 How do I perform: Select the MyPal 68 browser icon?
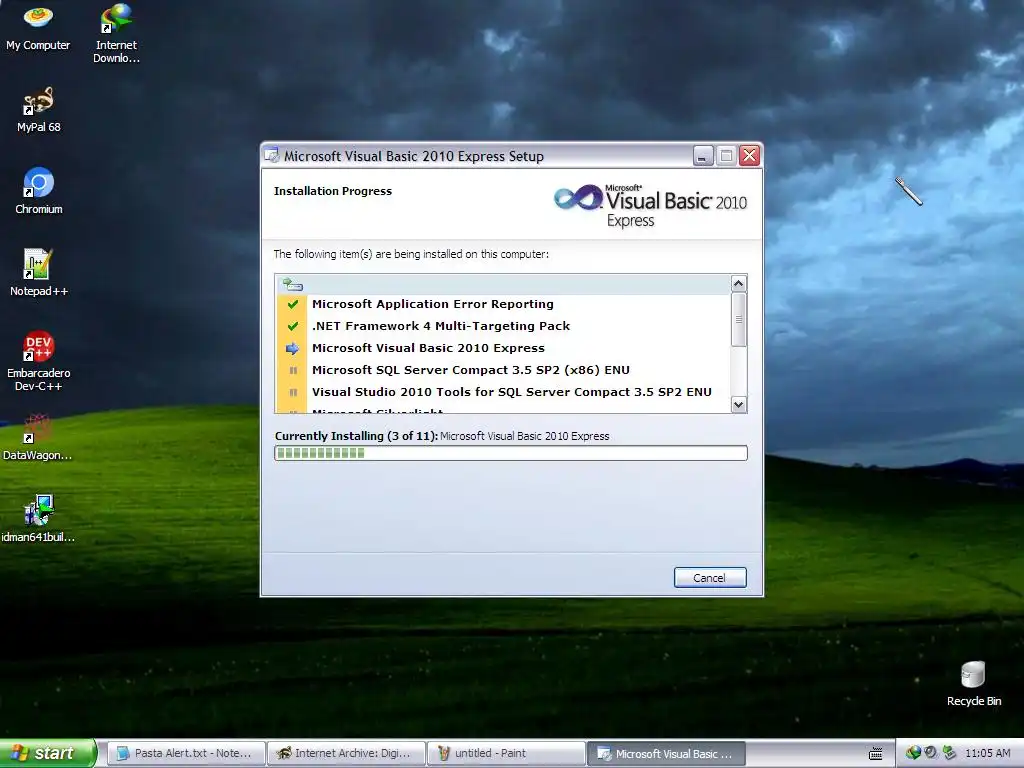pos(39,110)
